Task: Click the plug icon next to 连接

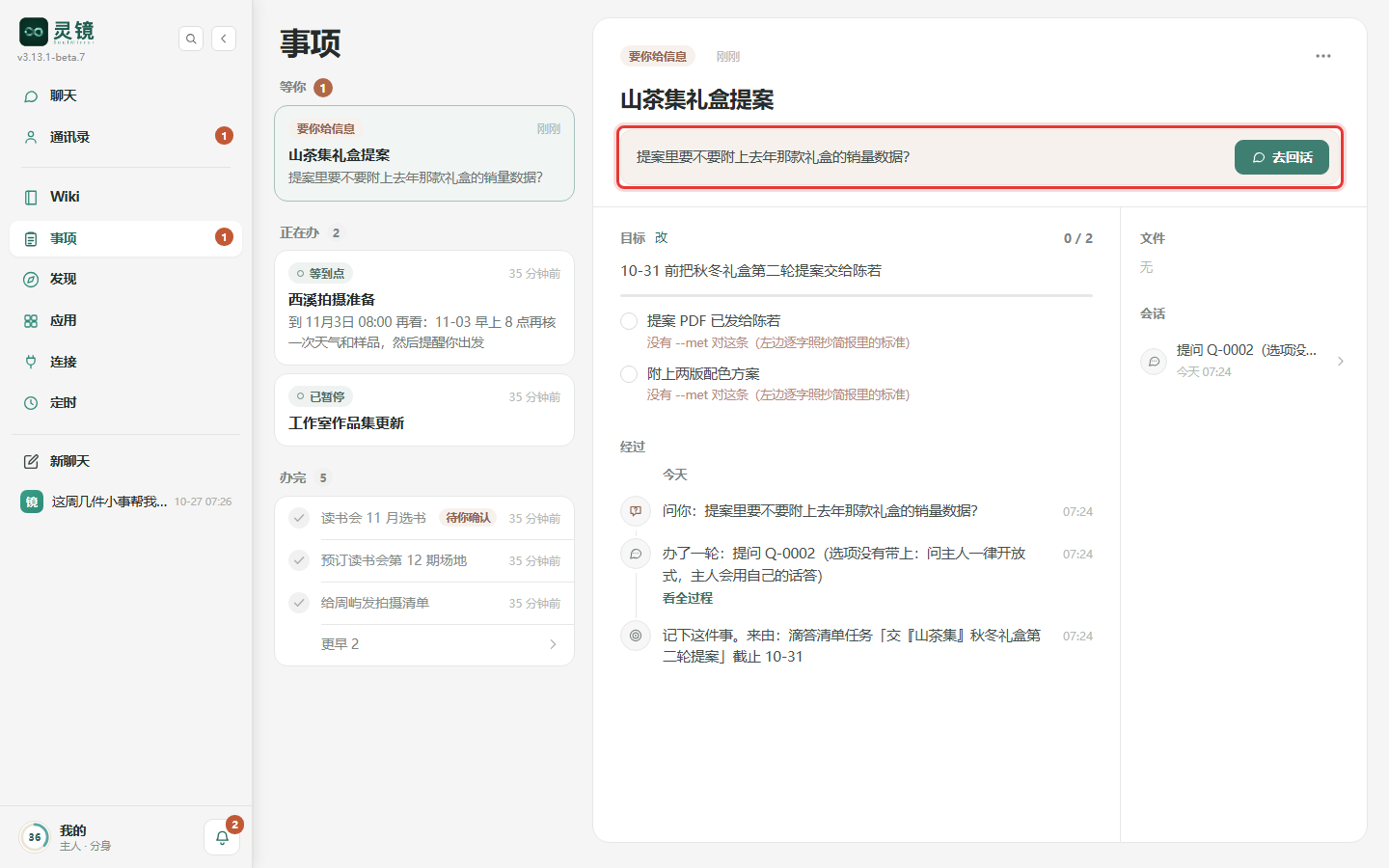Action: pos(31,362)
